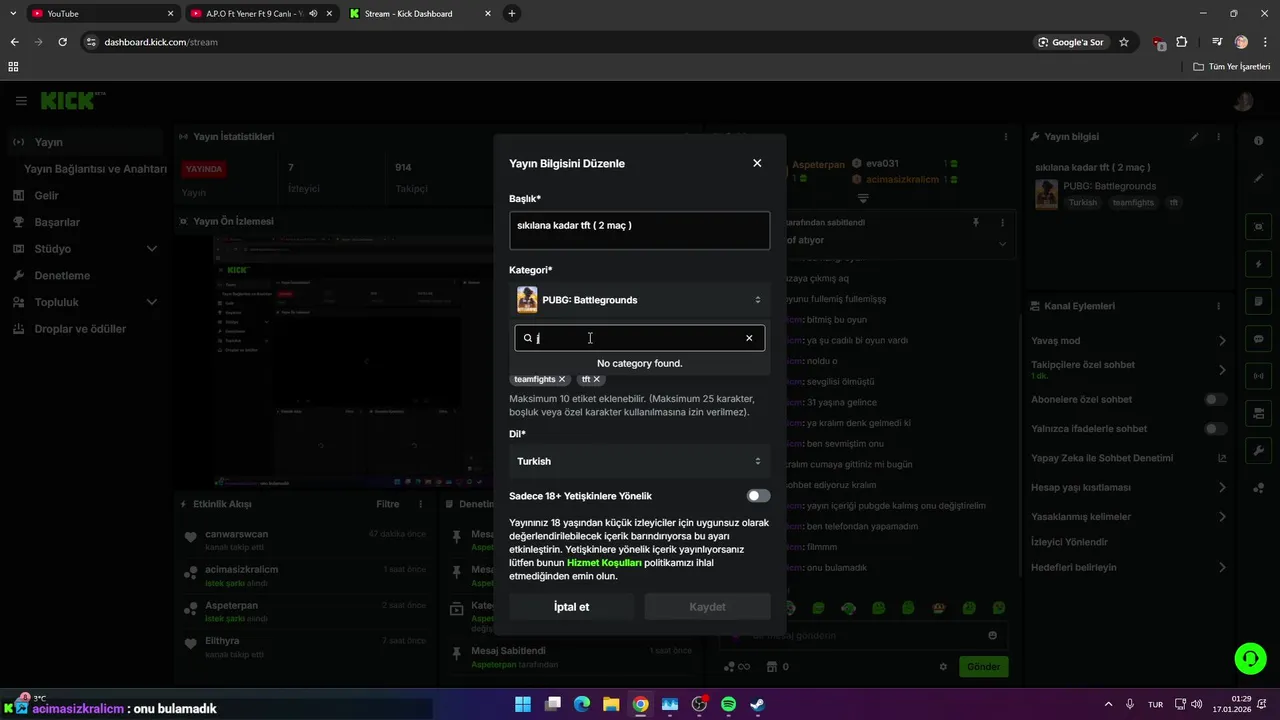Image resolution: width=1280 pixels, height=720 pixels.
Task: Open Etkinlik Akışı options menu
Action: [421, 504]
